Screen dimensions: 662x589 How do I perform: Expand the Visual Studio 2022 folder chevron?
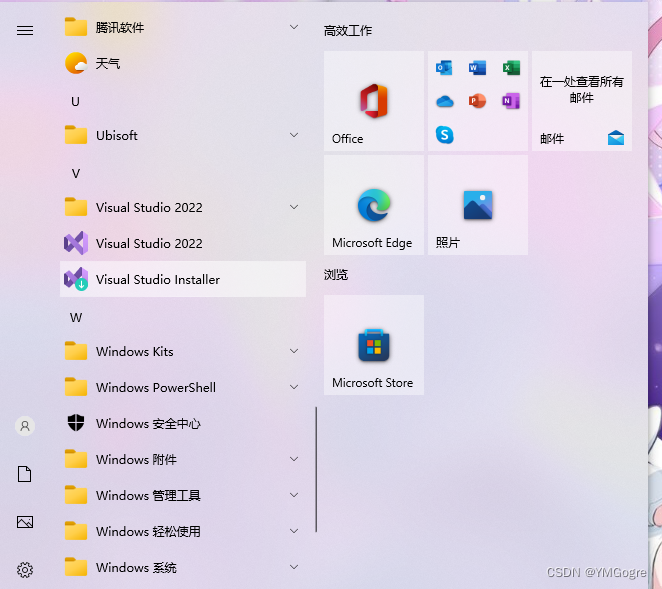[x=294, y=207]
